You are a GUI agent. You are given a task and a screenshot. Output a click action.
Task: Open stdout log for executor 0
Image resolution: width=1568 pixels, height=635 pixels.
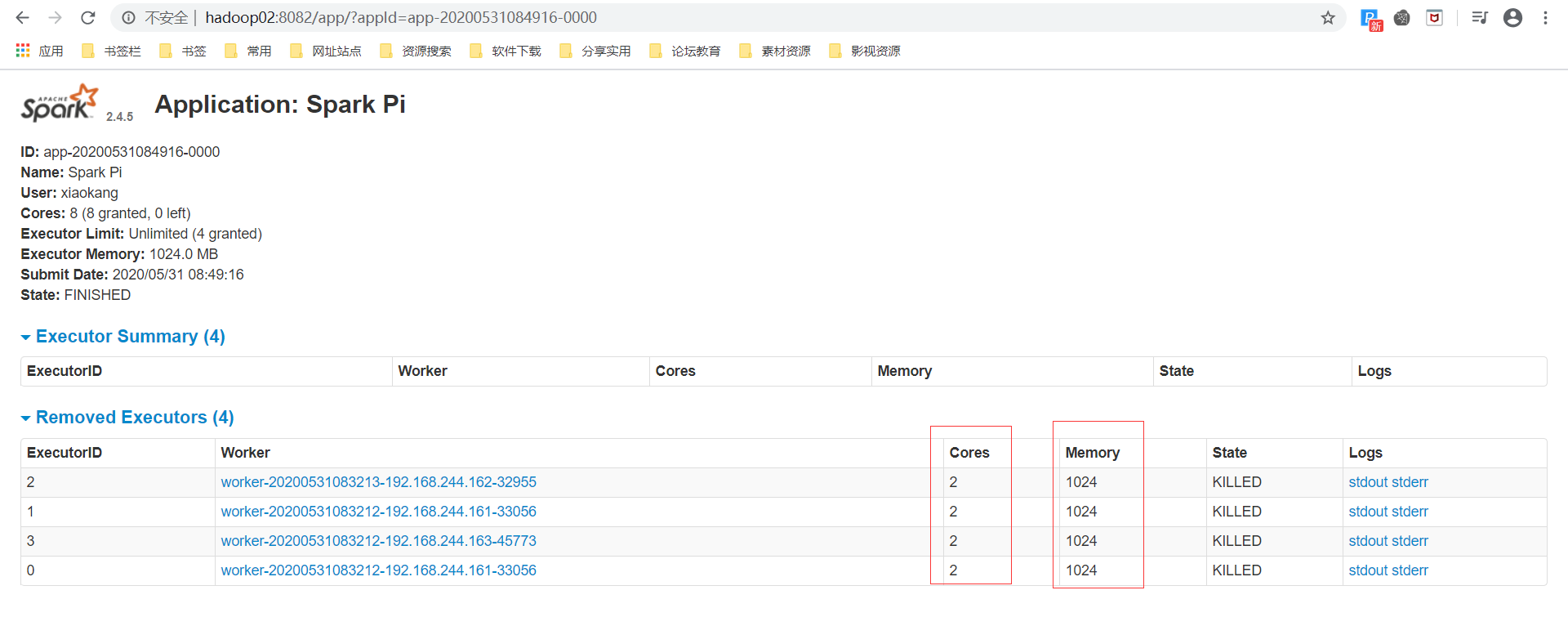(x=1369, y=570)
